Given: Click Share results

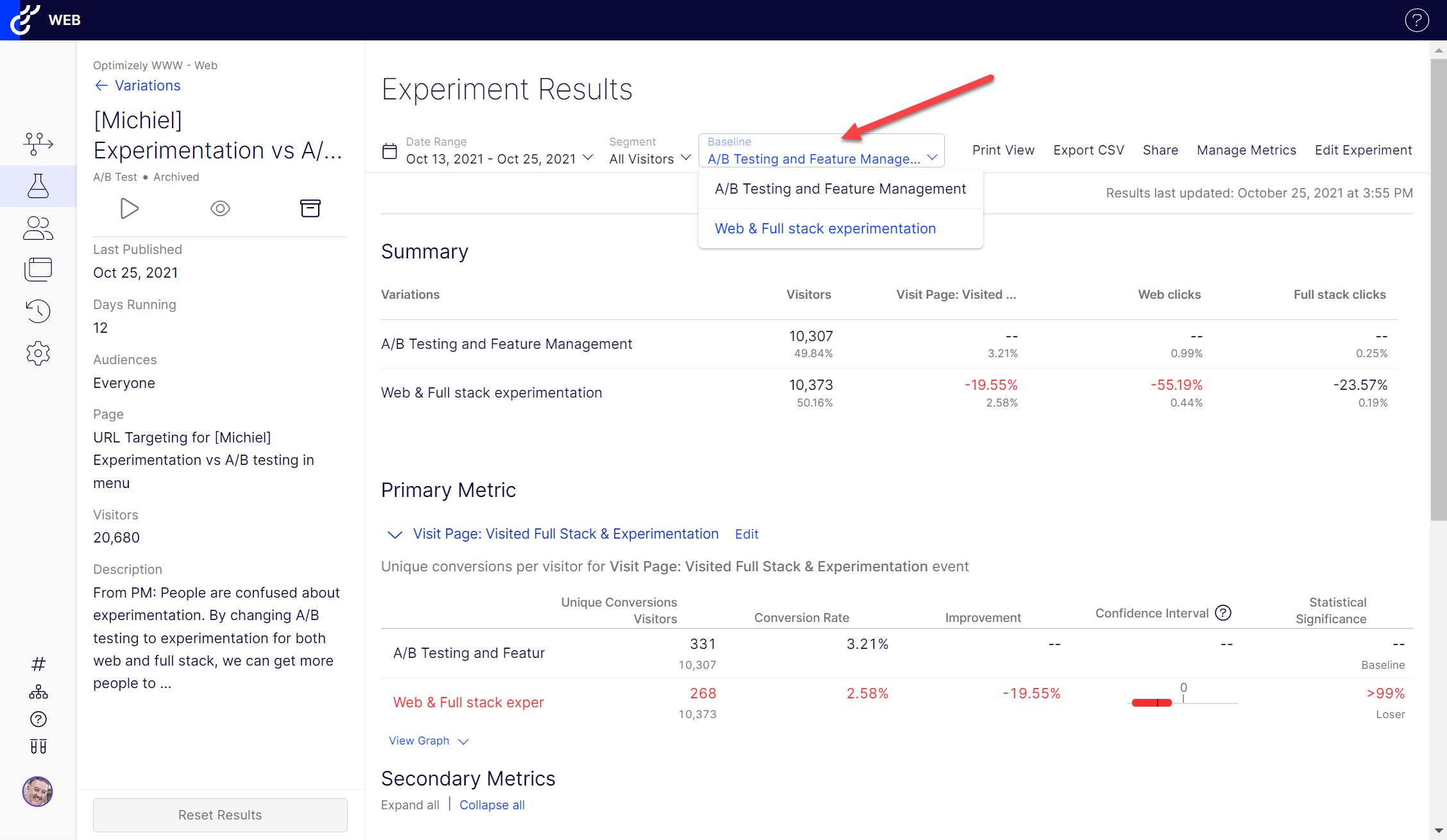Looking at the screenshot, I should [1160, 150].
